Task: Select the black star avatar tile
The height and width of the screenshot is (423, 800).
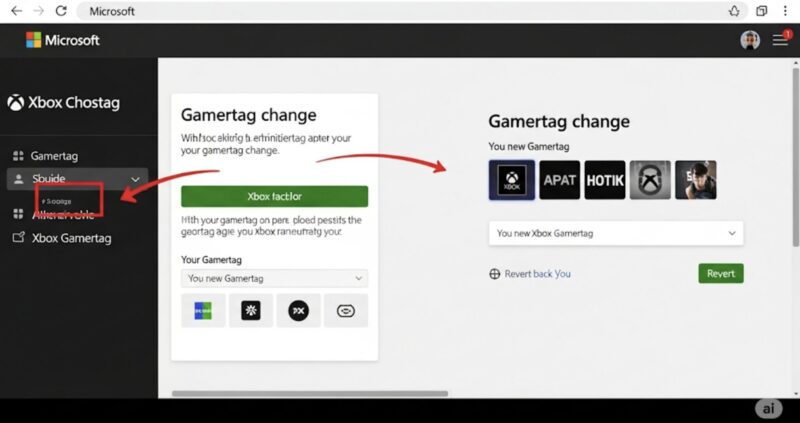Action: (251, 310)
